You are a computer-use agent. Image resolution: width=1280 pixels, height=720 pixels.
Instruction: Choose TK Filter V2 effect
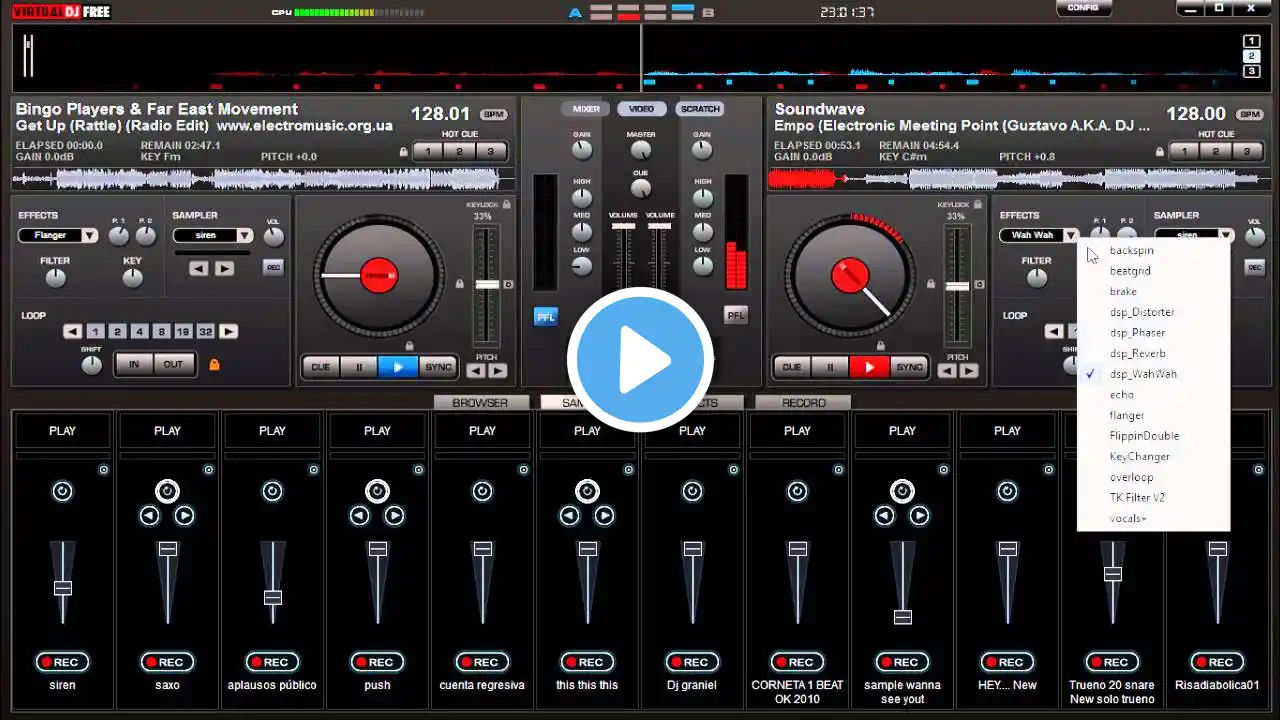(1137, 497)
